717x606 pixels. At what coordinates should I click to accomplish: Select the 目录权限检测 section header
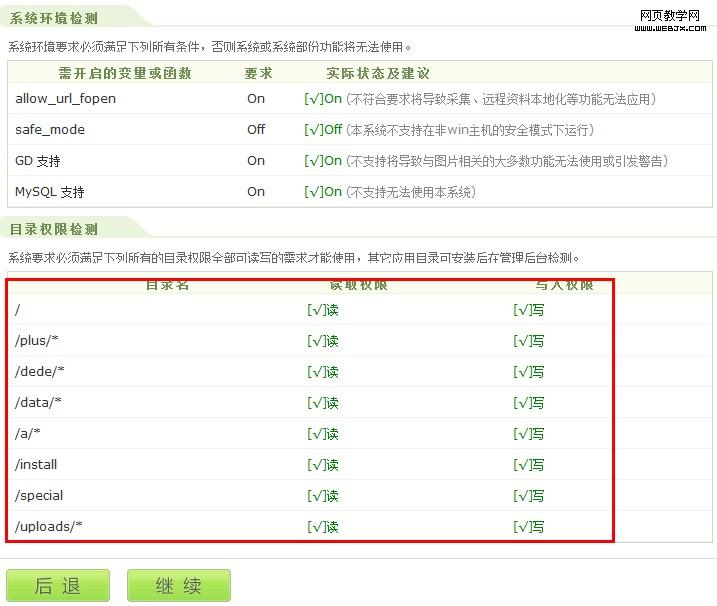pyautogui.click(x=54, y=229)
